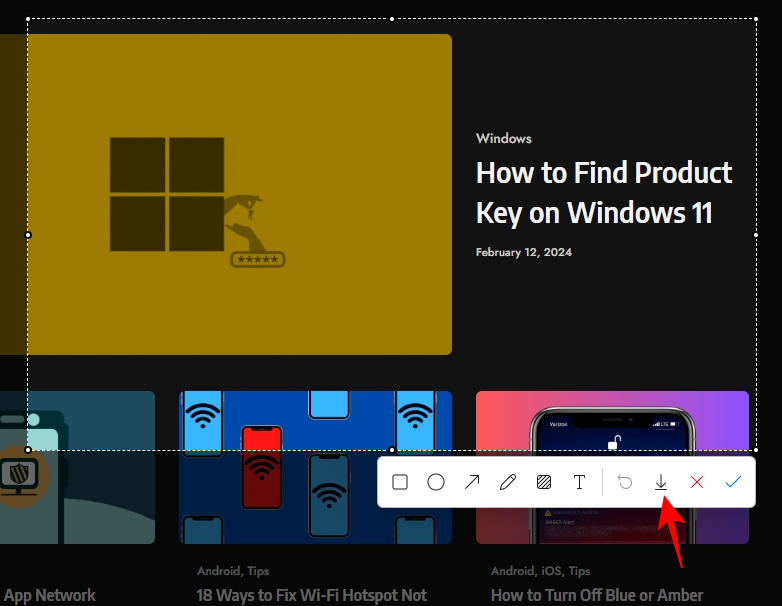782x606 pixels.
Task: Click the bottom-left selection corner handle
Action: coord(28,450)
